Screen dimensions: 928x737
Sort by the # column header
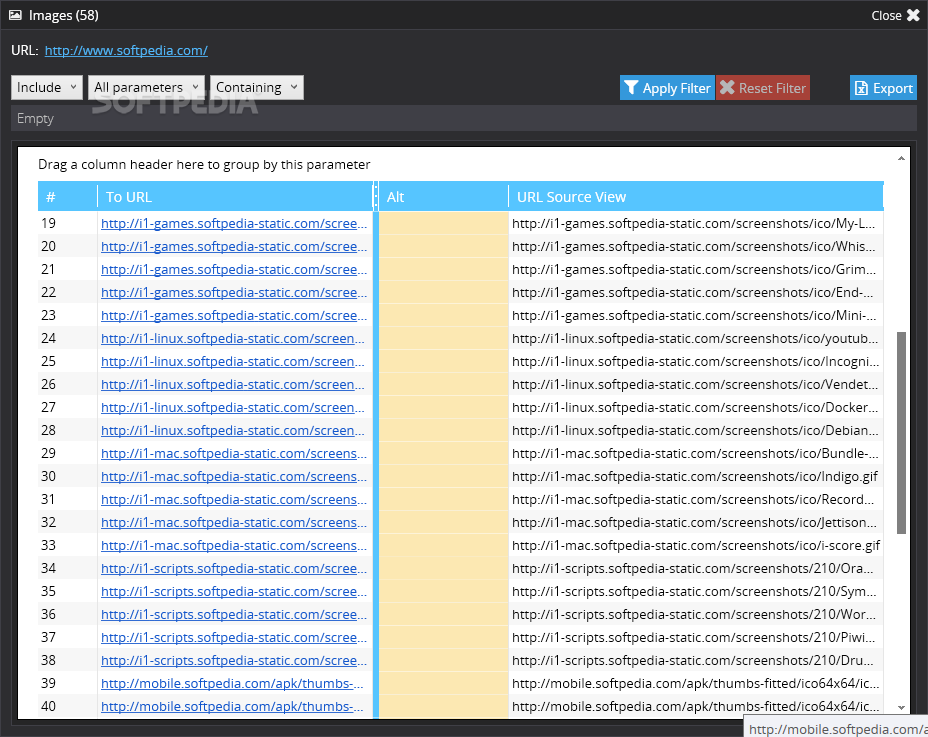point(67,197)
